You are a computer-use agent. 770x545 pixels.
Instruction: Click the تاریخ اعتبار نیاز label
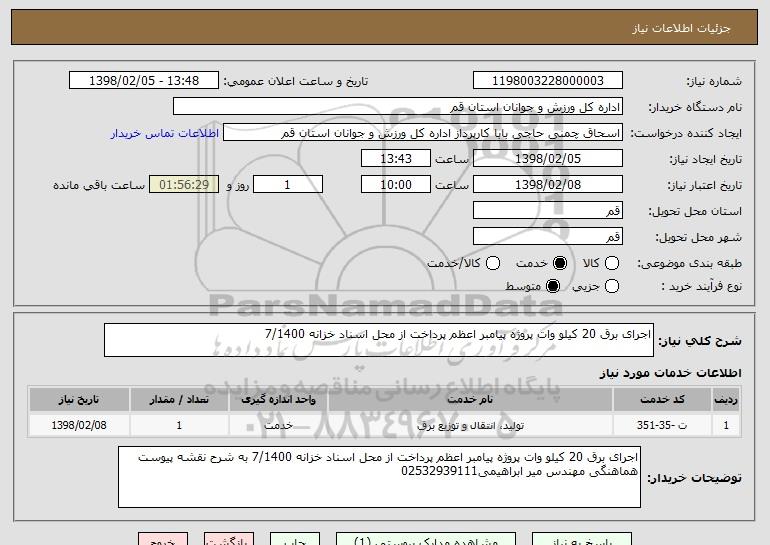704,185
